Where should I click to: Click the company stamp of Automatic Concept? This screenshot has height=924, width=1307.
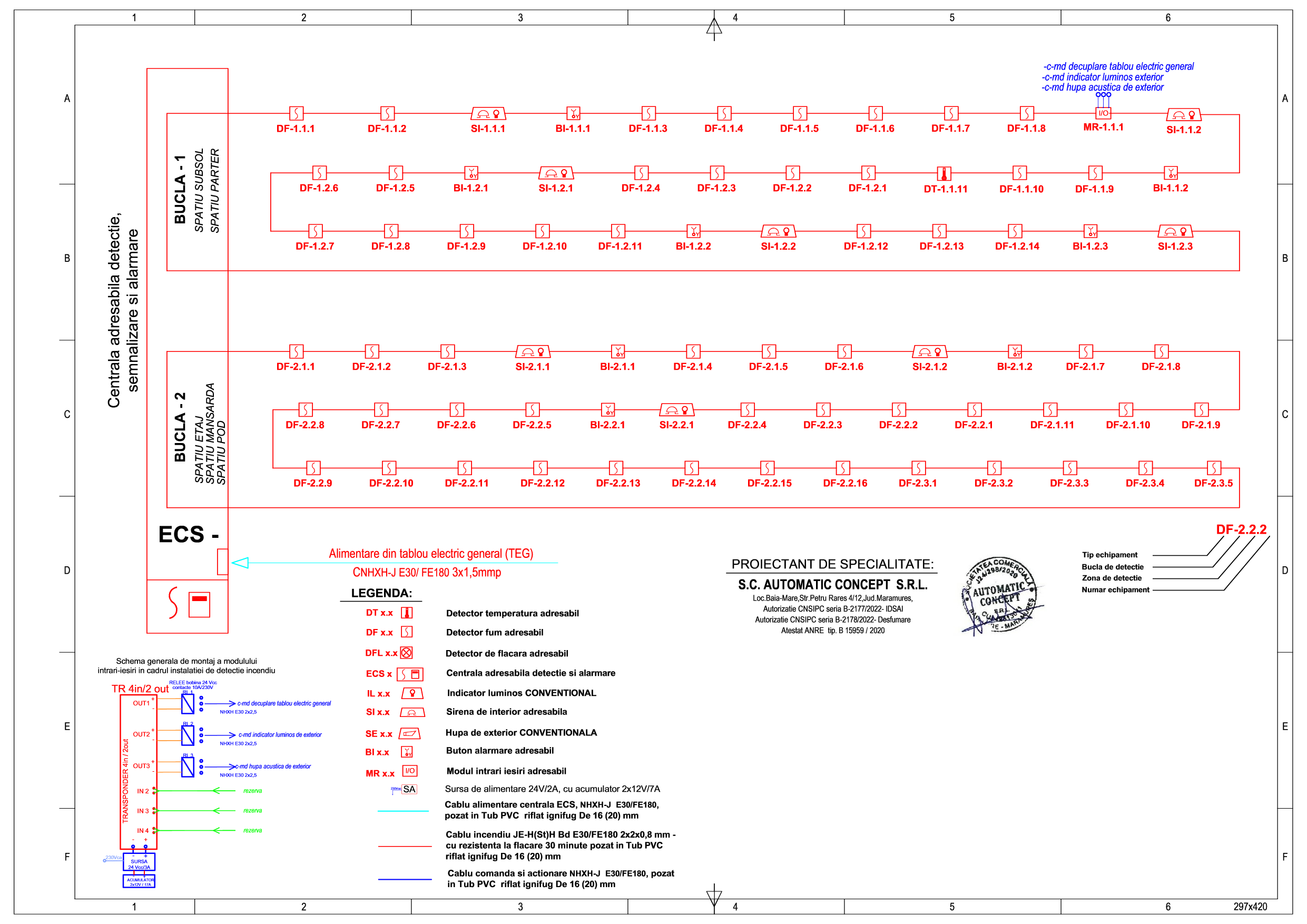click(x=1000, y=595)
